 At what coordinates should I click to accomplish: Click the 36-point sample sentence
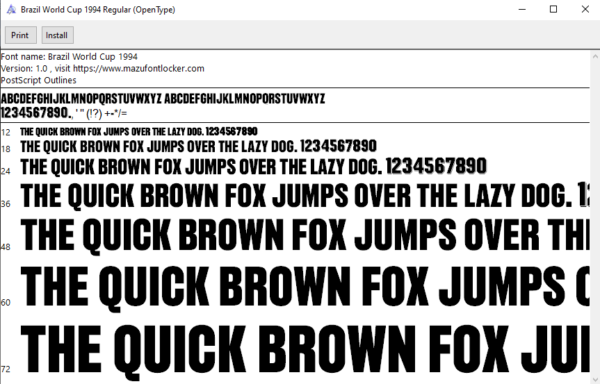(305, 196)
